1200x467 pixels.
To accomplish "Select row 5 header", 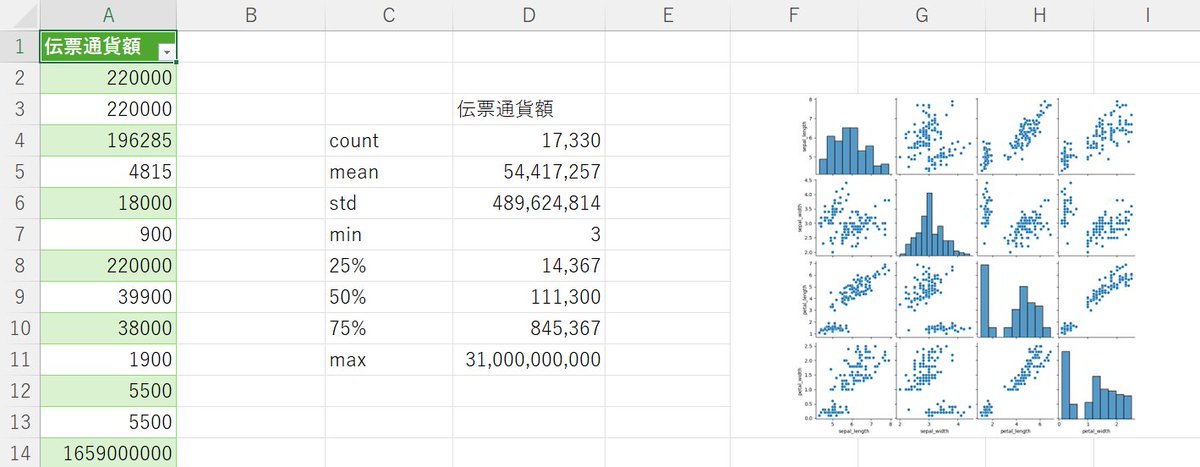I will point(20,172).
